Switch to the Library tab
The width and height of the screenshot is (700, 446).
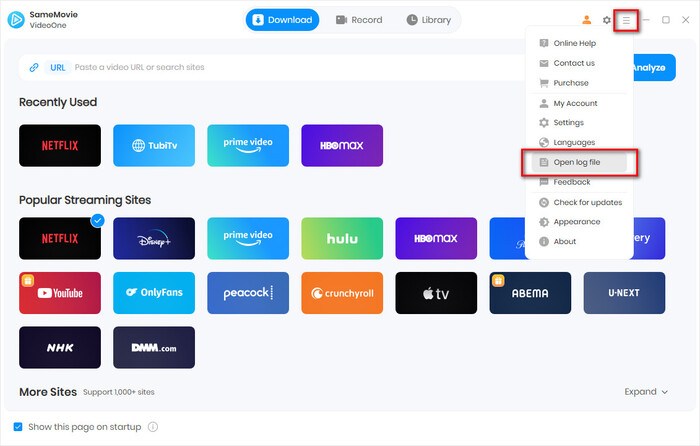(x=429, y=20)
